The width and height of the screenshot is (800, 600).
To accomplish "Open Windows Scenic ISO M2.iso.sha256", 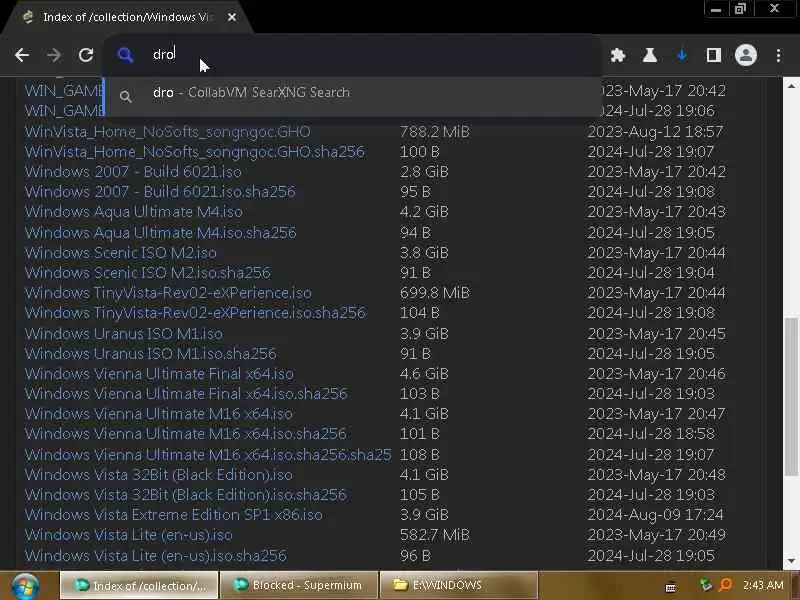I will [147, 272].
